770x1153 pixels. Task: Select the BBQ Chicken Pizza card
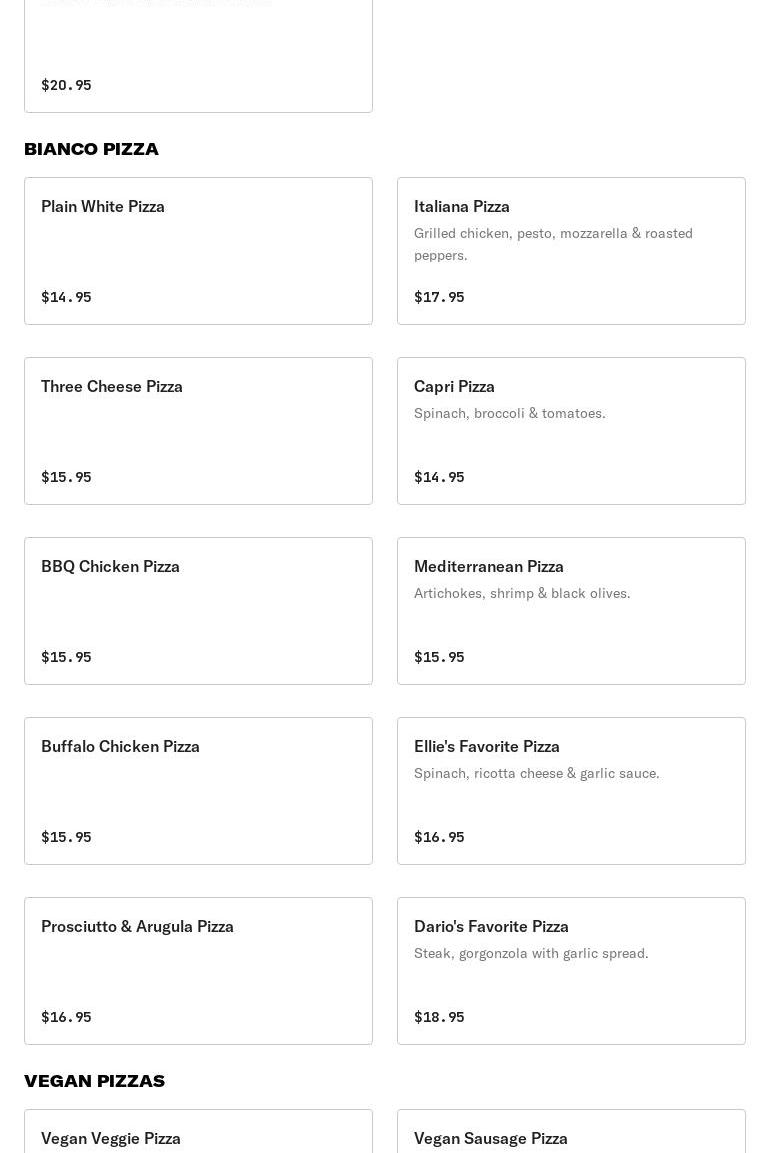(198, 610)
